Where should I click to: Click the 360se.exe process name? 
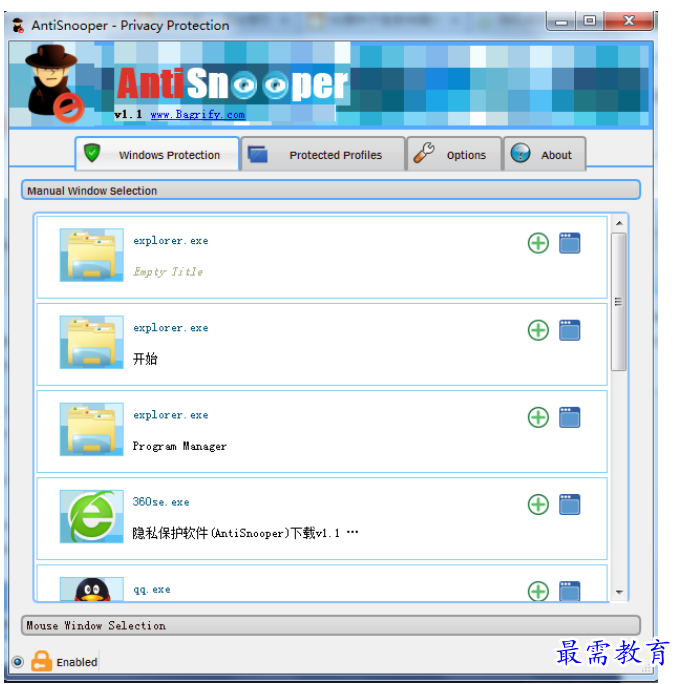[x=161, y=502]
